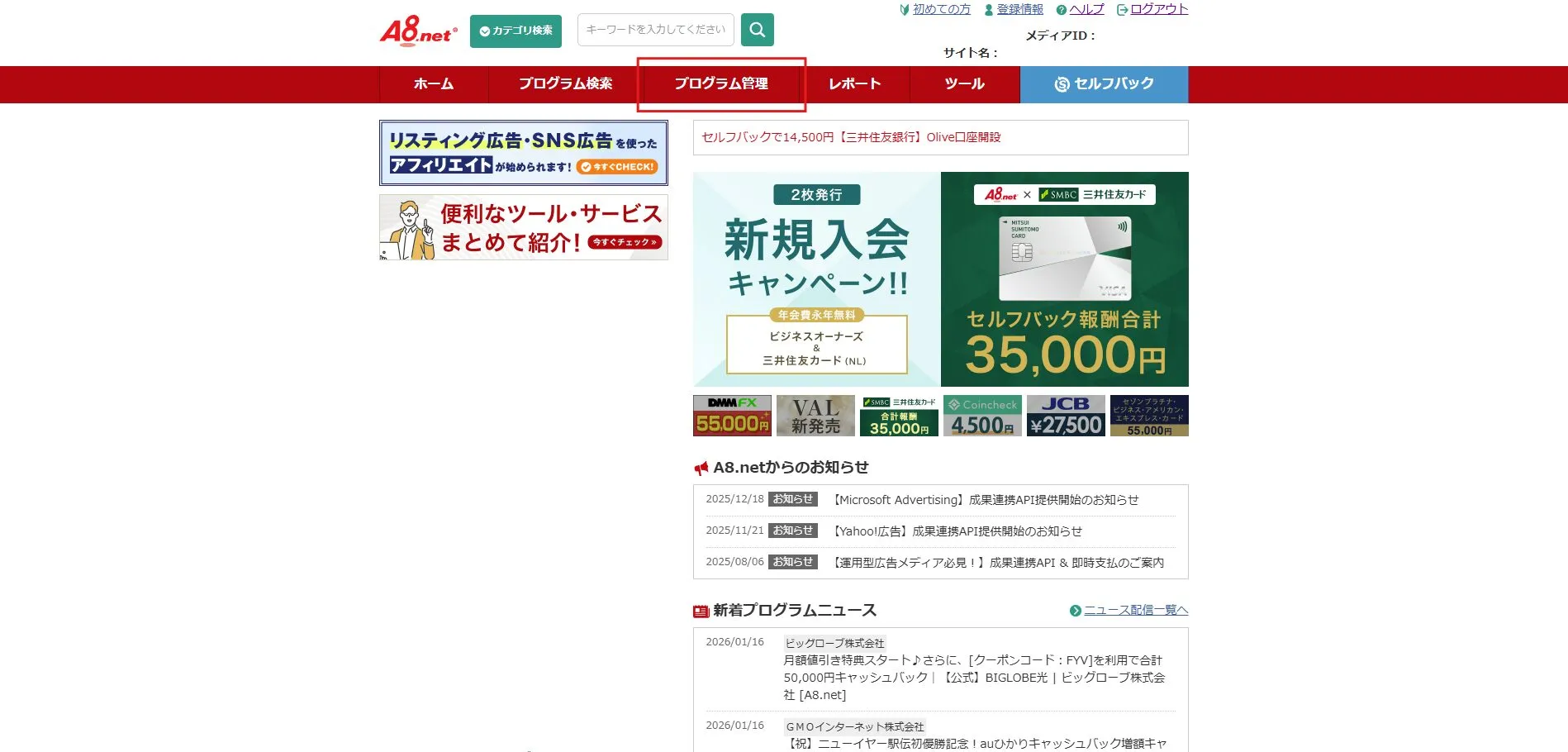Select the DMM FX 55,000円 thumbnail
The image size is (1568, 752).
(x=732, y=416)
